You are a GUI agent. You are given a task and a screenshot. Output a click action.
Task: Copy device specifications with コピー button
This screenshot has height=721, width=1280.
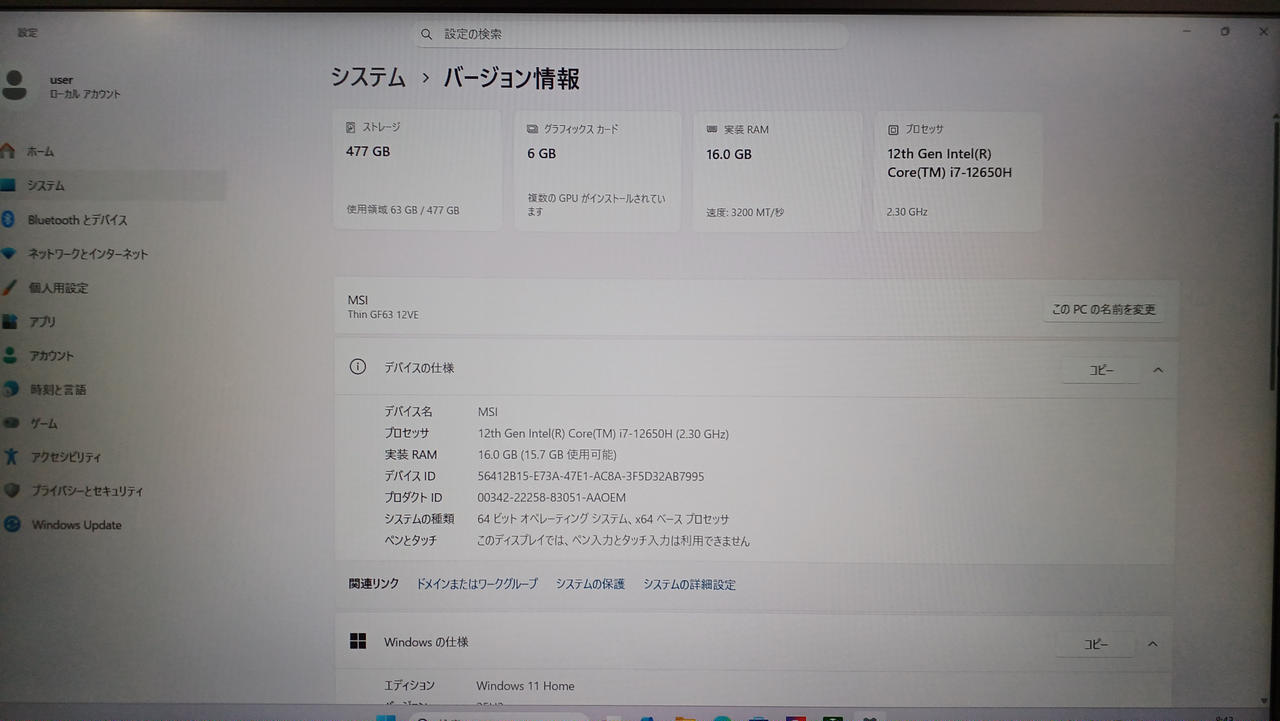pos(1101,370)
